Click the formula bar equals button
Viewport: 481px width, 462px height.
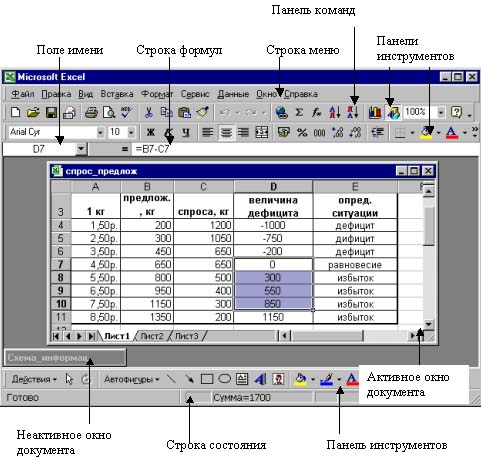tap(125, 149)
